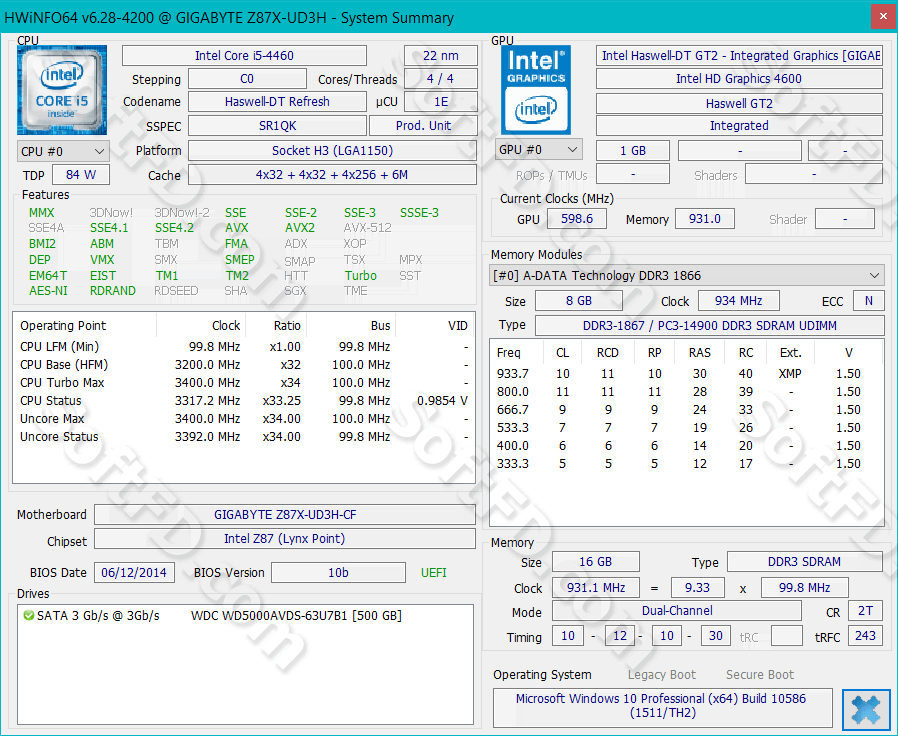Select the GPU clock value 598.6
Image resolution: width=898 pixels, height=736 pixels.
(x=577, y=219)
